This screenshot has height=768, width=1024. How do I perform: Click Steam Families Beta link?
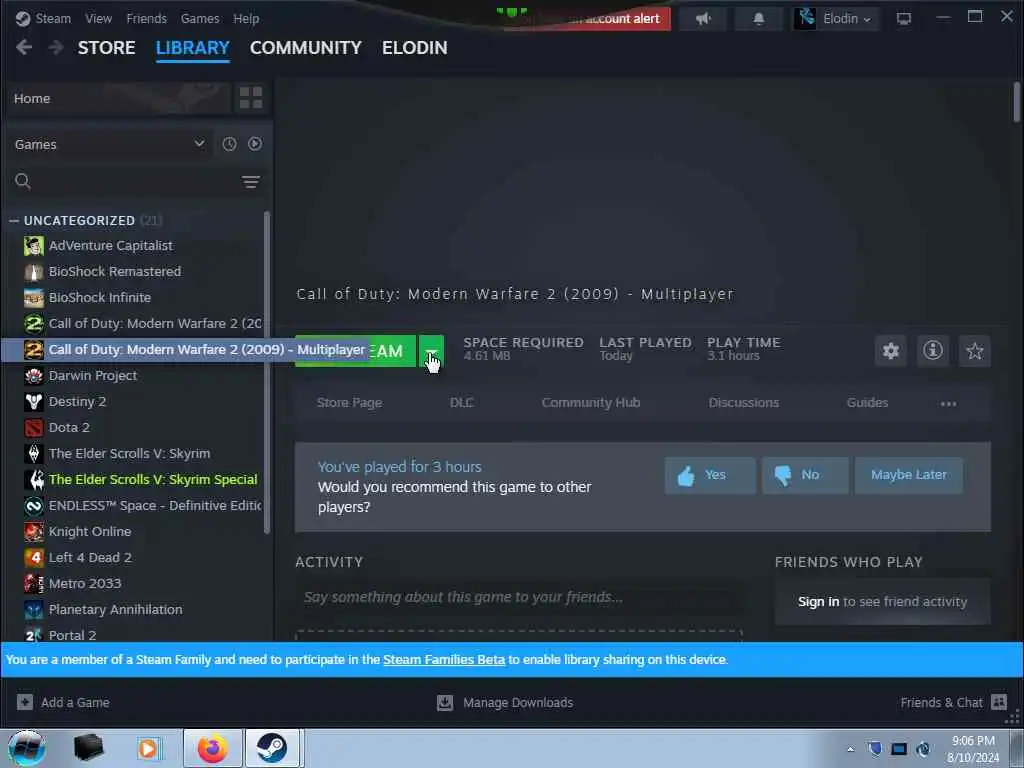tap(444, 660)
